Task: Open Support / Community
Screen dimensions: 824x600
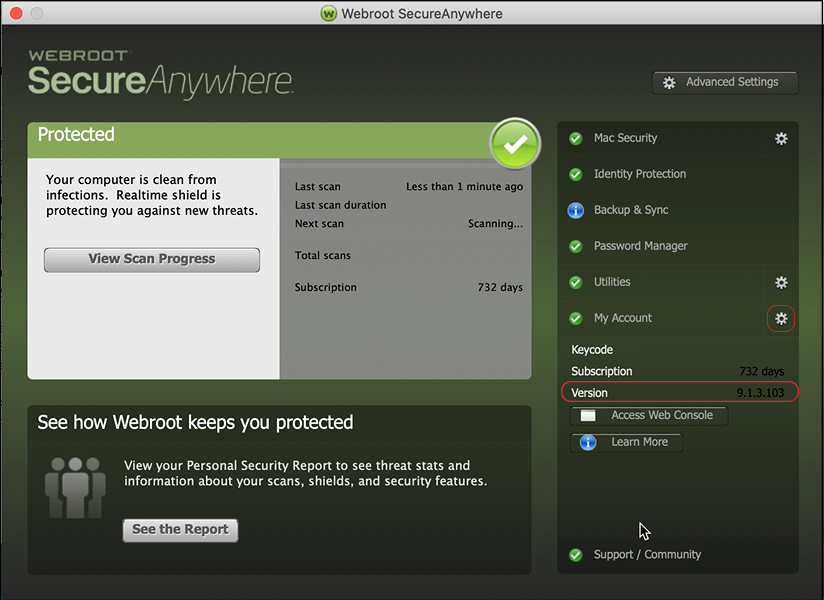Action: coord(644,554)
